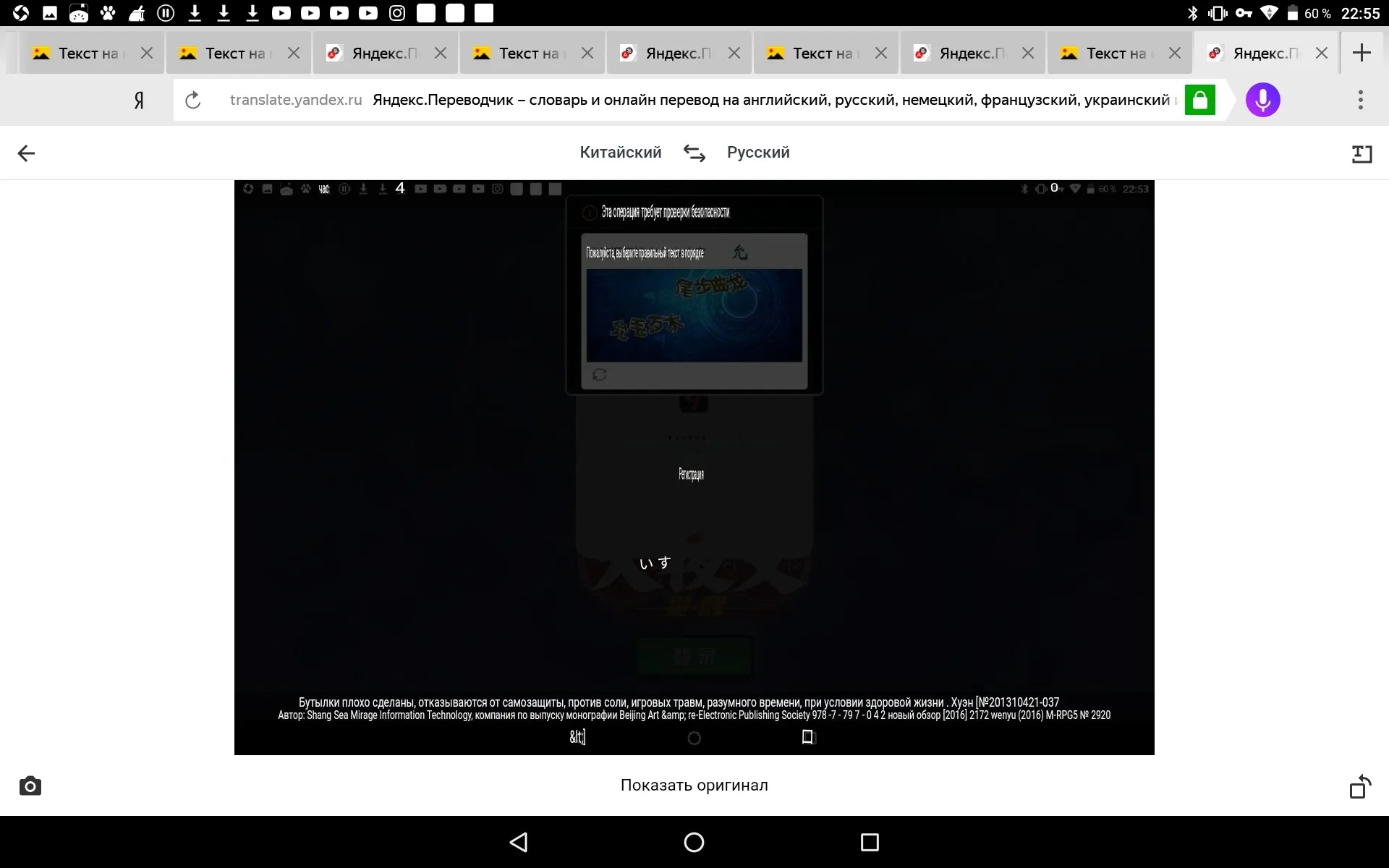Viewport: 1389px width, 868px height.
Task: Close the first 'Текст на' tab
Action: click(x=147, y=53)
